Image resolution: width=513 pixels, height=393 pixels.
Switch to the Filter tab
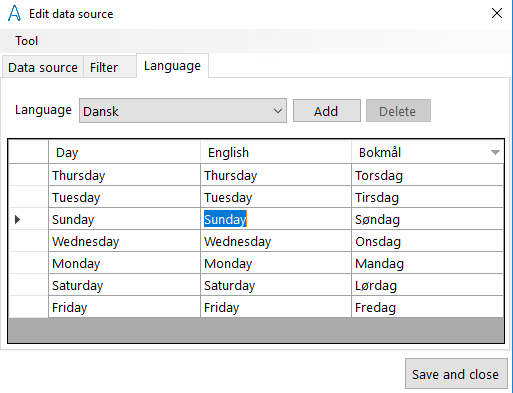click(110, 67)
